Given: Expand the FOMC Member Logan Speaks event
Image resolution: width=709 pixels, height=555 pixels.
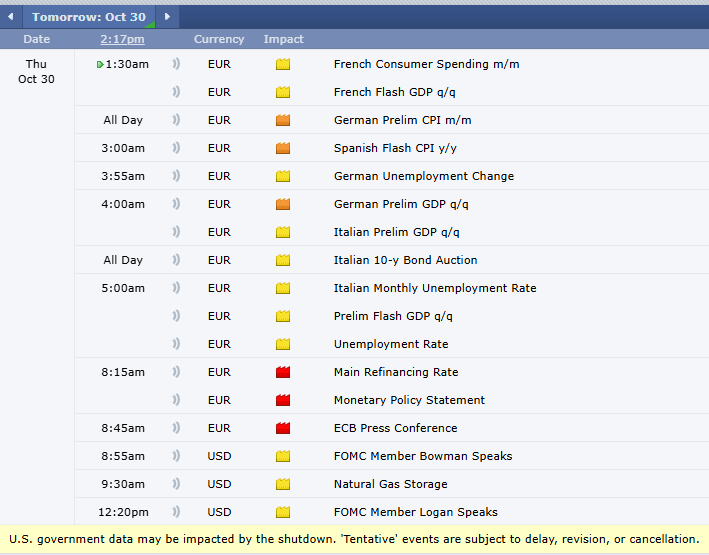Looking at the screenshot, I should pyautogui.click(x=415, y=512).
